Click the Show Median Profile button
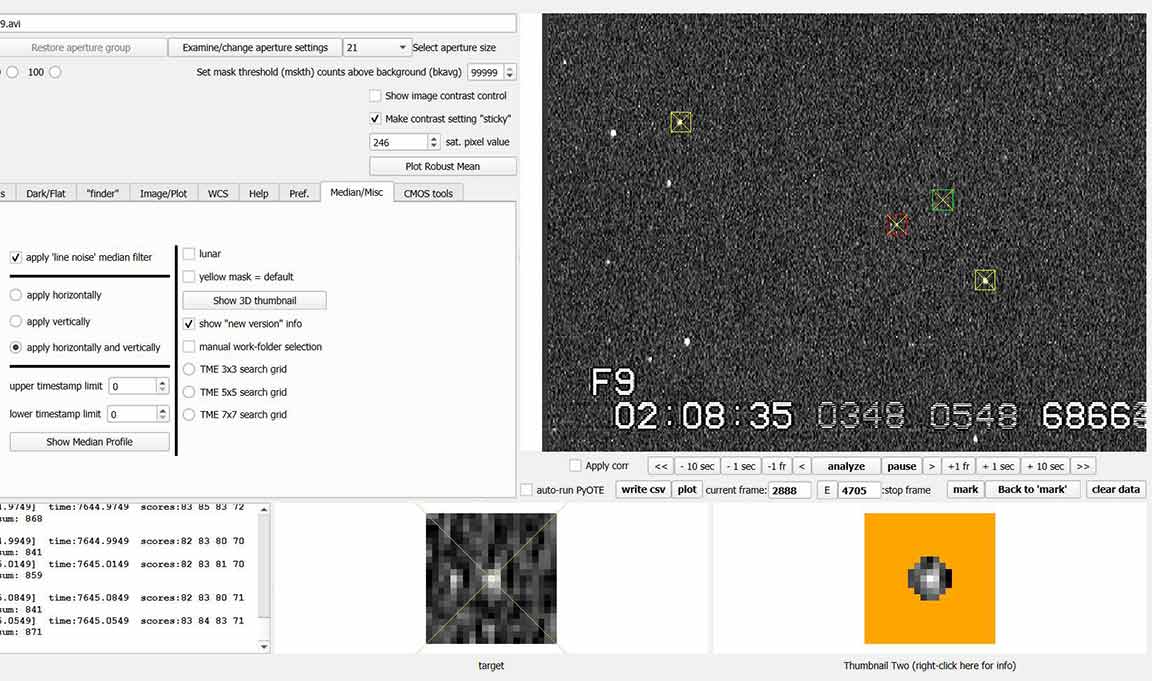 [89, 442]
